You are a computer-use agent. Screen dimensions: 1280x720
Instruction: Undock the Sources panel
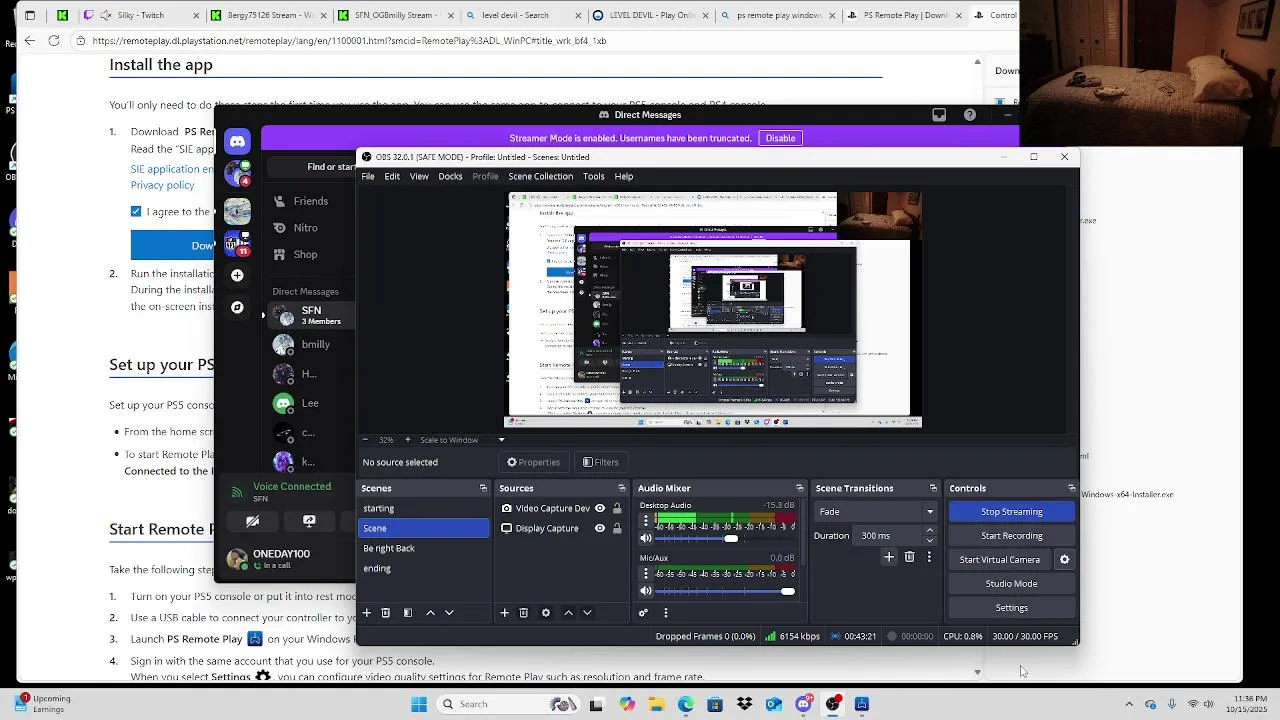[621, 488]
